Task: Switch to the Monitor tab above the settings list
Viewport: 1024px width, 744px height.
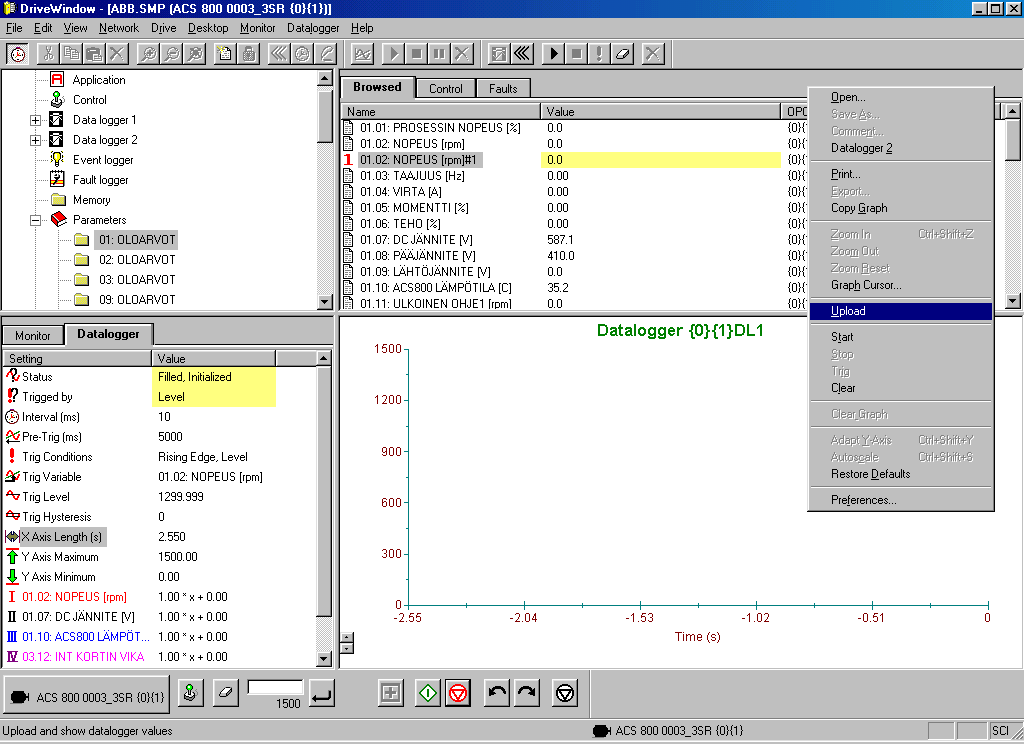Action: 33,335
